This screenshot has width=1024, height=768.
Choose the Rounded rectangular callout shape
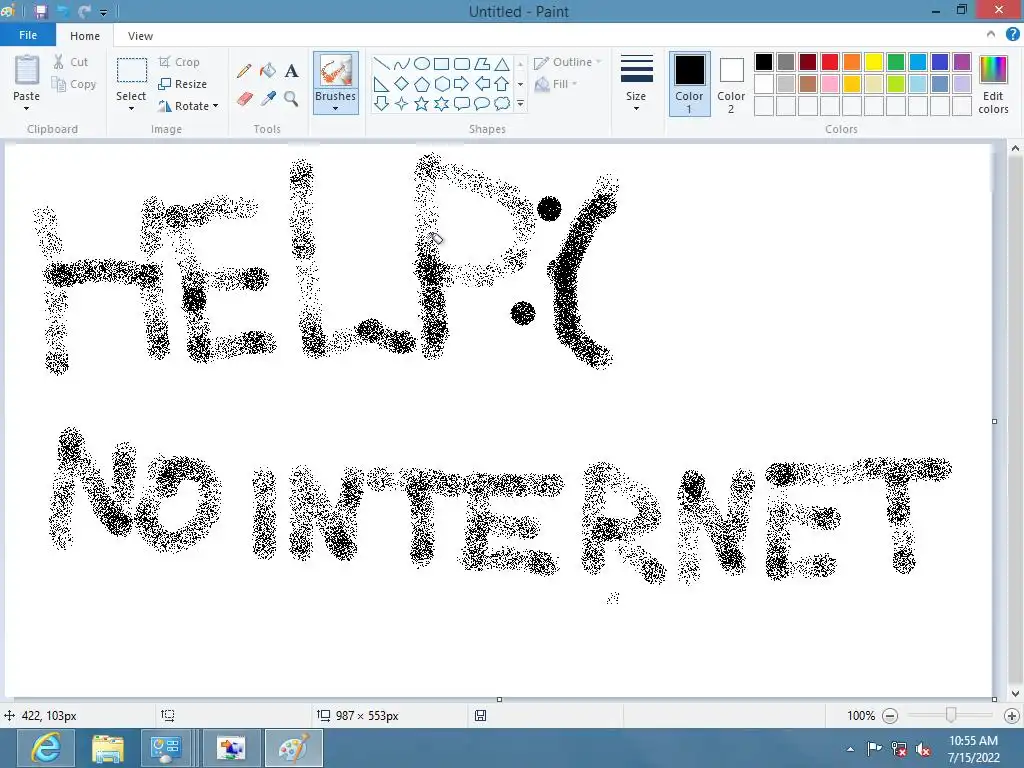(x=462, y=103)
